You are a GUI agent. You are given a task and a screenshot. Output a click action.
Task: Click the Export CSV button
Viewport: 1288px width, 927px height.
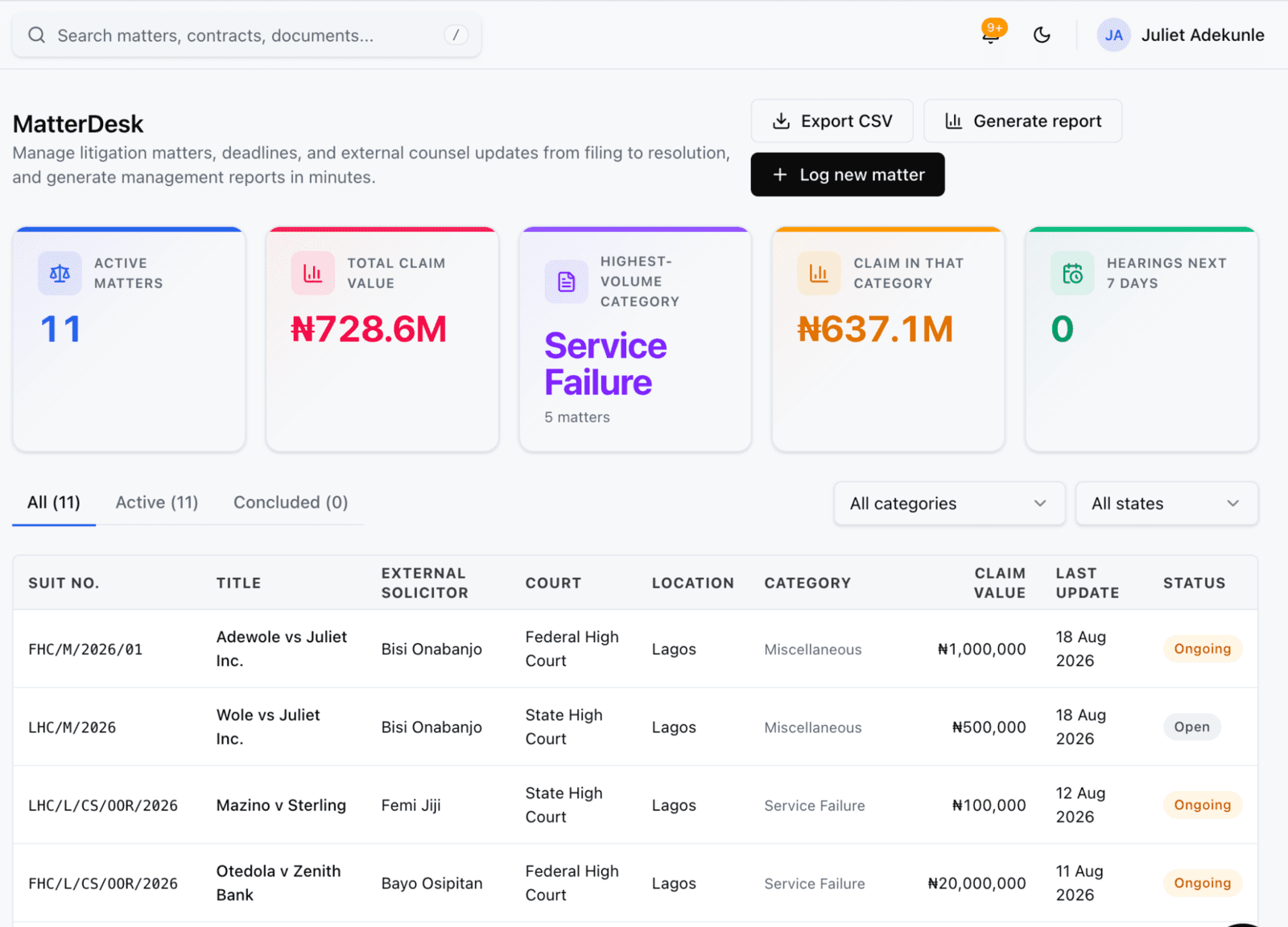[832, 121]
